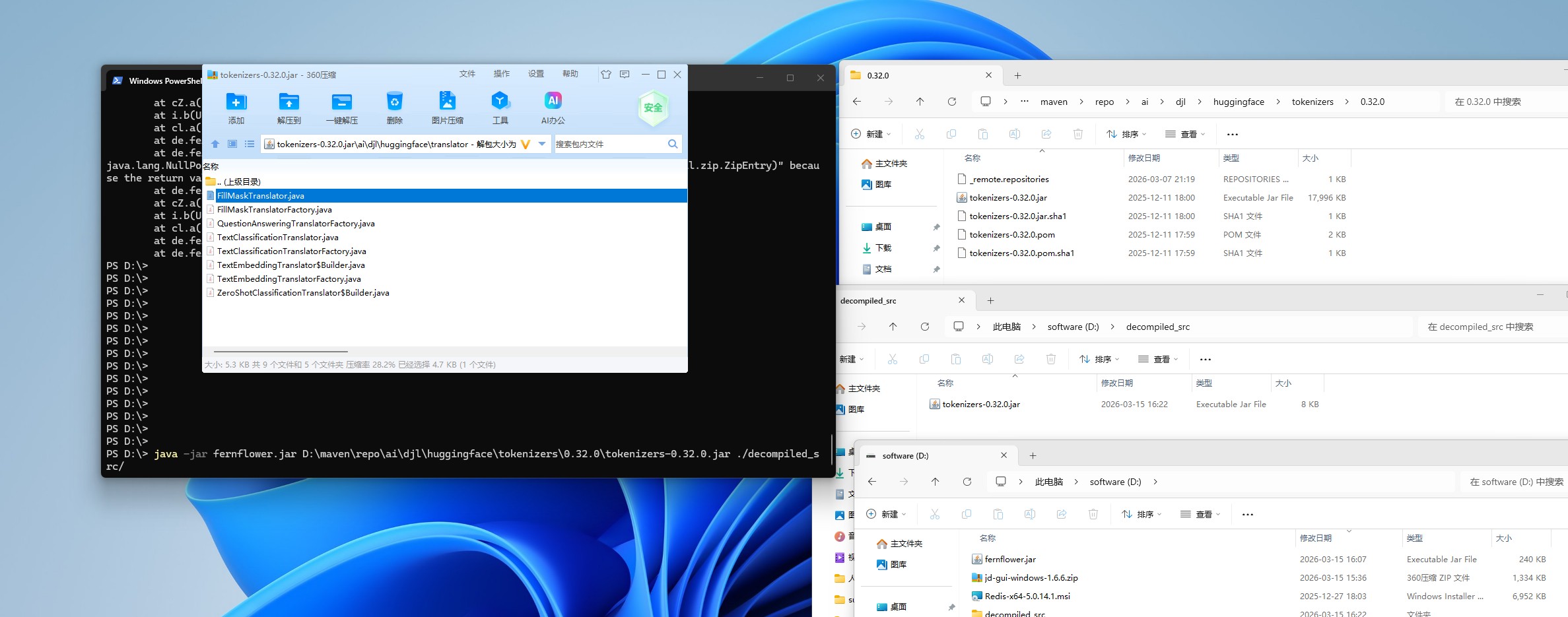Expand the archive path dropdown arrow

542,144
